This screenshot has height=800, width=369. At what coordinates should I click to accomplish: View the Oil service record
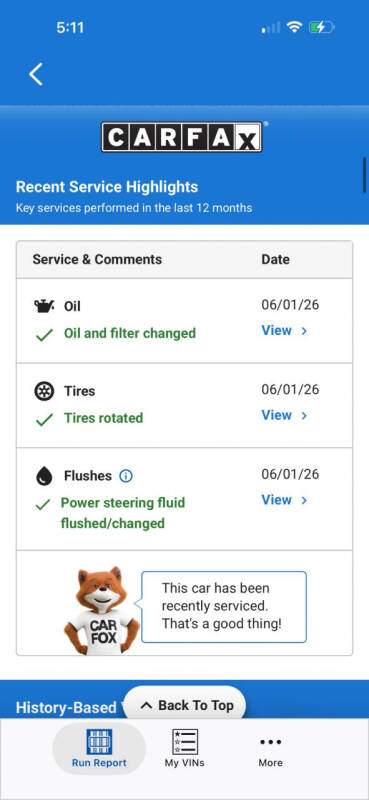pyautogui.click(x=284, y=331)
